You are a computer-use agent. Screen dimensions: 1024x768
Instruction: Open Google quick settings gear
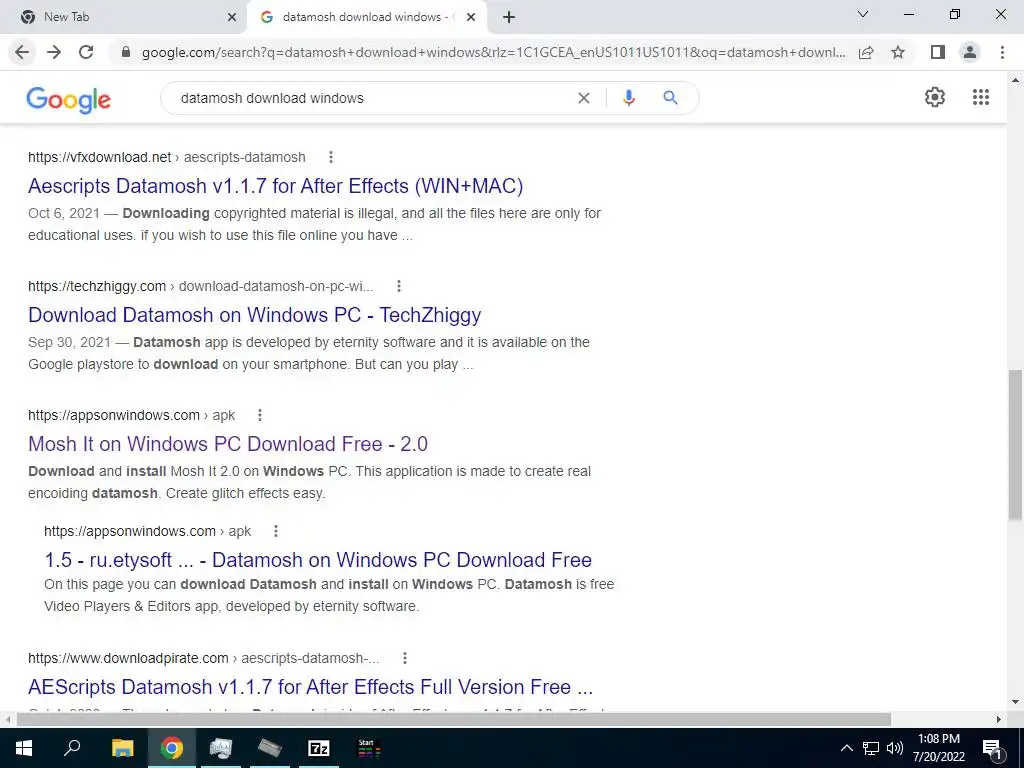[935, 97]
